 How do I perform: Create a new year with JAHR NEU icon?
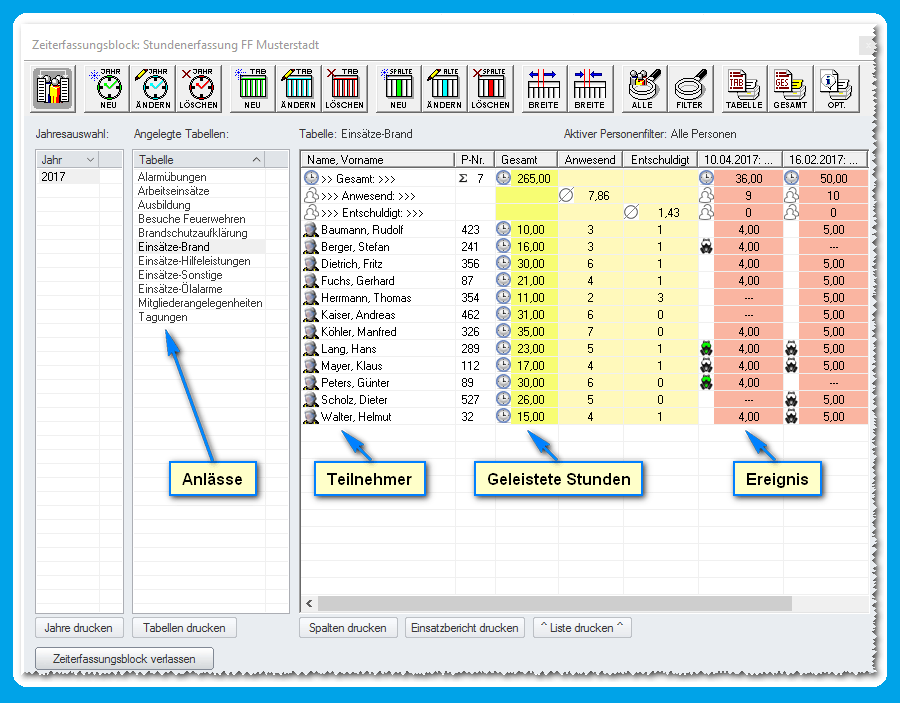[x=106, y=88]
